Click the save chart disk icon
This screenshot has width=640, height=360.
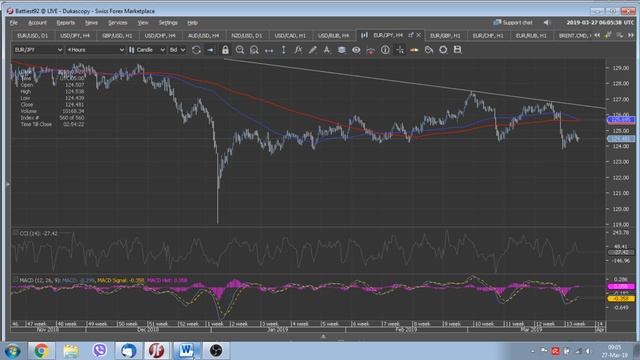(457, 50)
